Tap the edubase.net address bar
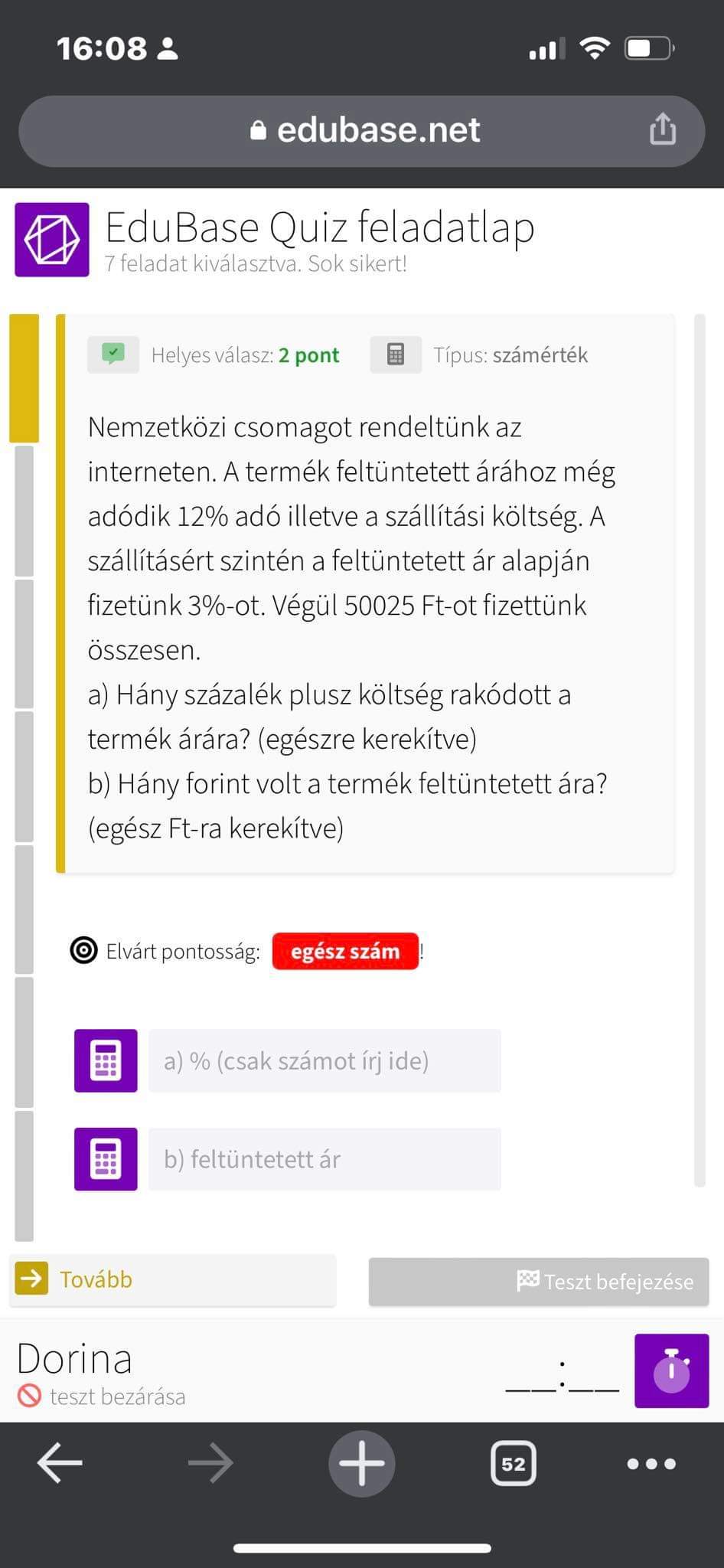 pyautogui.click(x=361, y=131)
